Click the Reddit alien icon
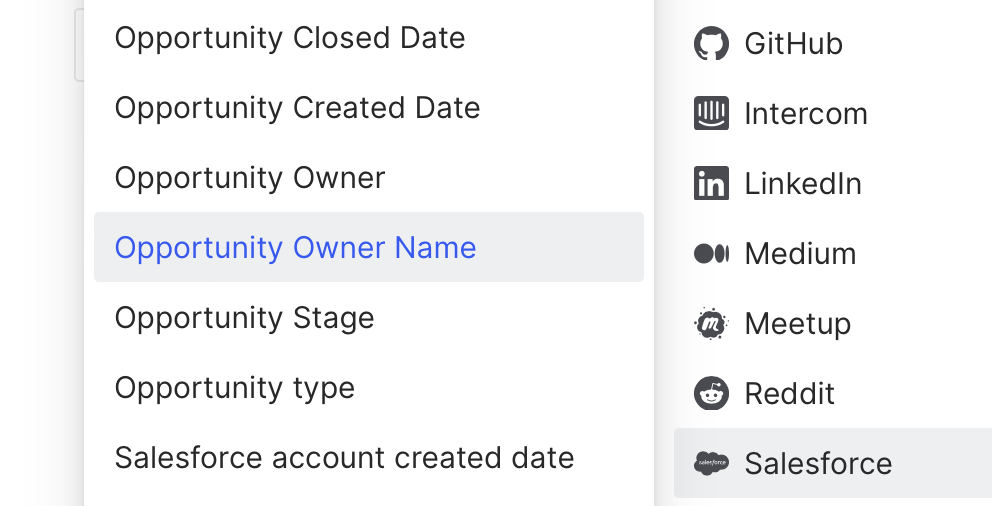 pos(711,393)
